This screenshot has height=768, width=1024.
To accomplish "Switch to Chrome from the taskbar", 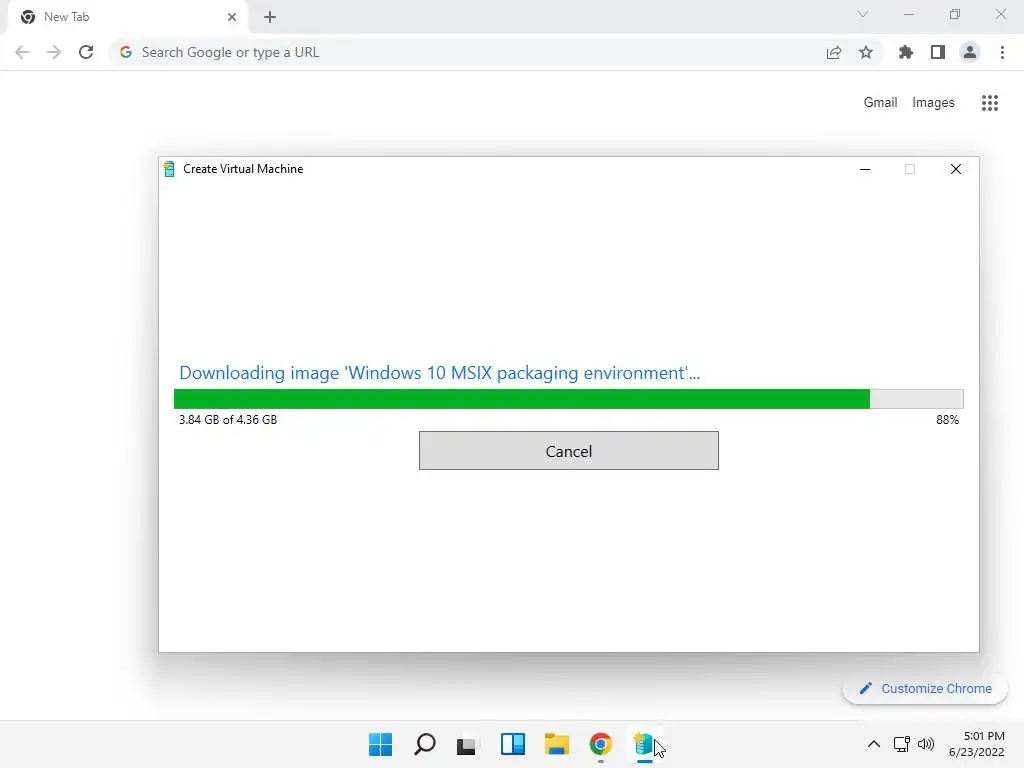I will pos(601,744).
